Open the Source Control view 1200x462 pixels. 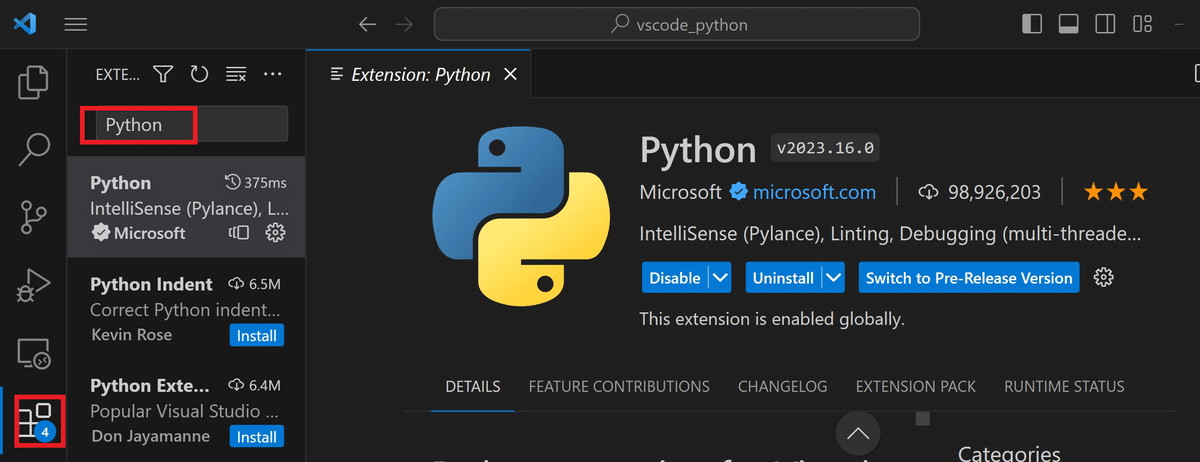pyautogui.click(x=34, y=217)
